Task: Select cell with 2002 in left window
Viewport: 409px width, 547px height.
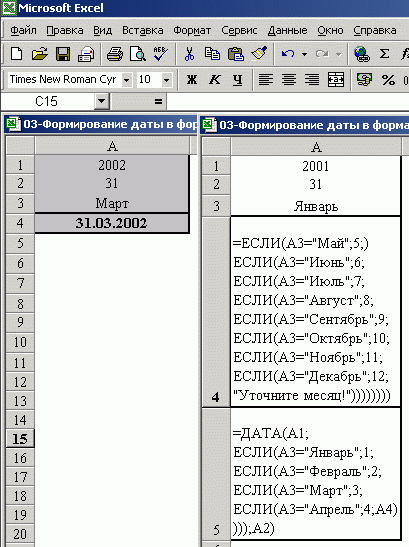Action: coord(112,165)
